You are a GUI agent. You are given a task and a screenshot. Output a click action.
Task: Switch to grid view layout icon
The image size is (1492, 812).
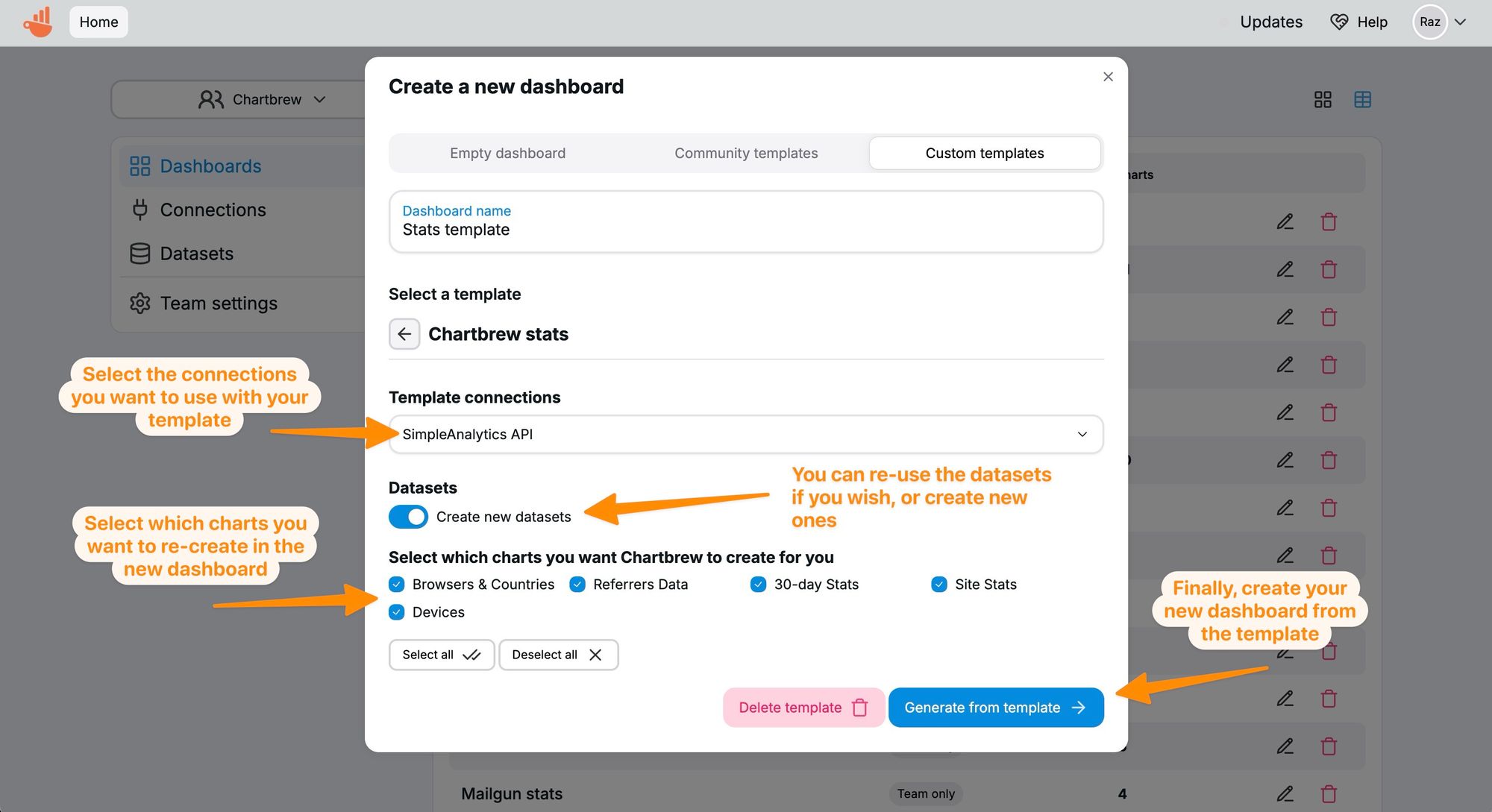pyautogui.click(x=1323, y=100)
